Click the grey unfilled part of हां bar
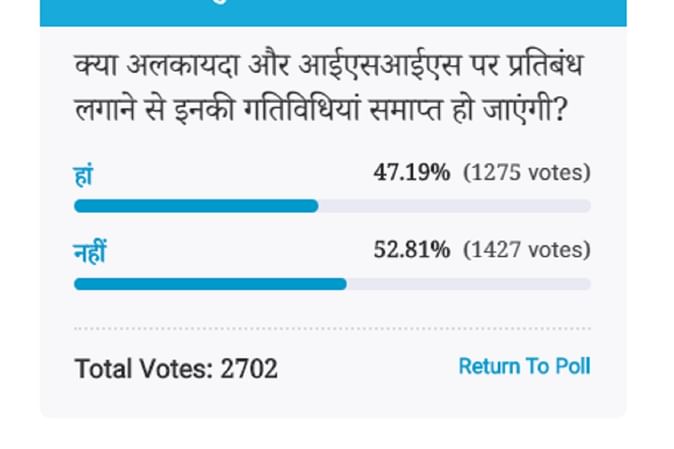The height and width of the screenshot is (449, 674). 454,206
